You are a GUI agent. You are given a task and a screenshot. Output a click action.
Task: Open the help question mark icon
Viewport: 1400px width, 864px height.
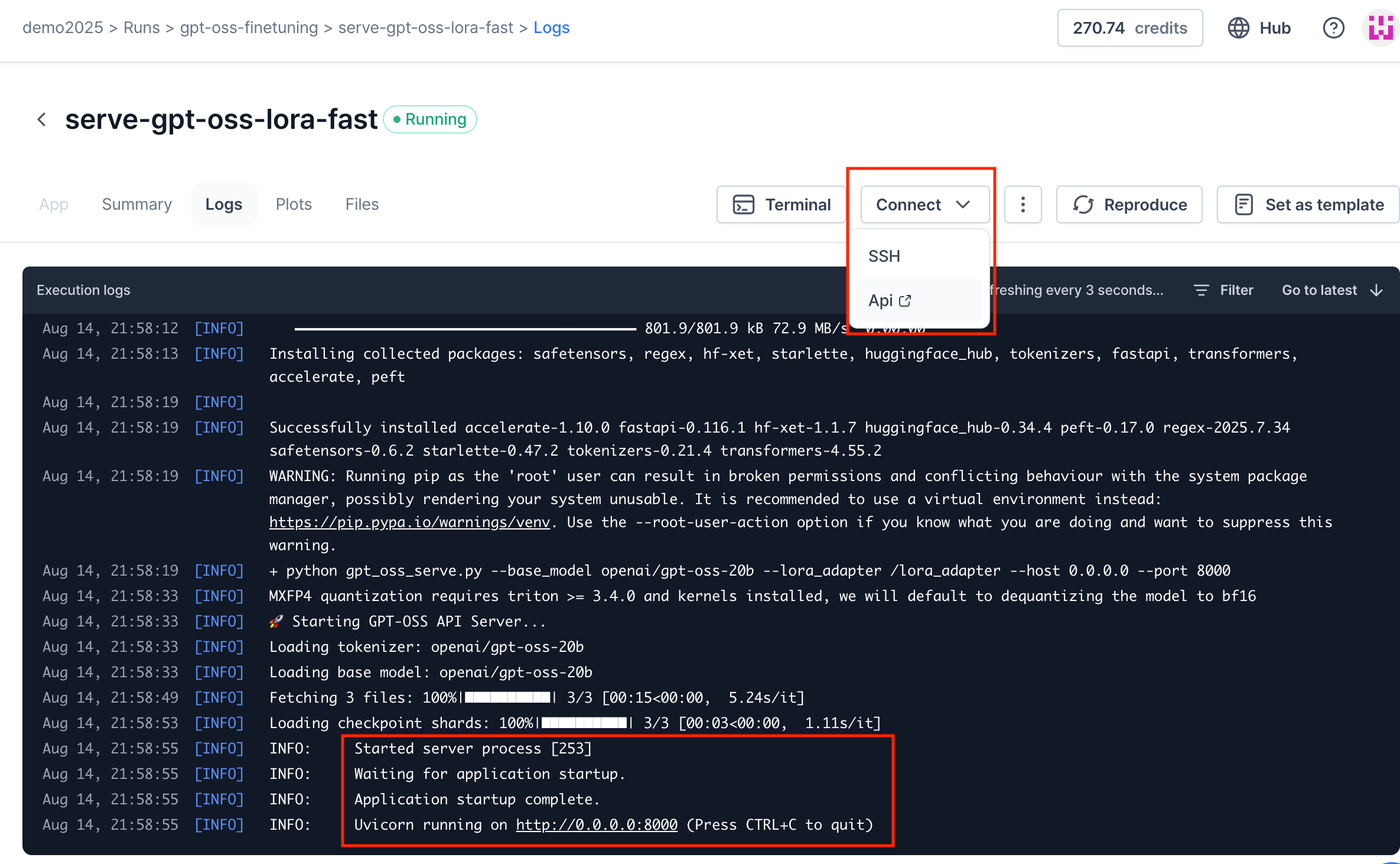pos(1333,28)
